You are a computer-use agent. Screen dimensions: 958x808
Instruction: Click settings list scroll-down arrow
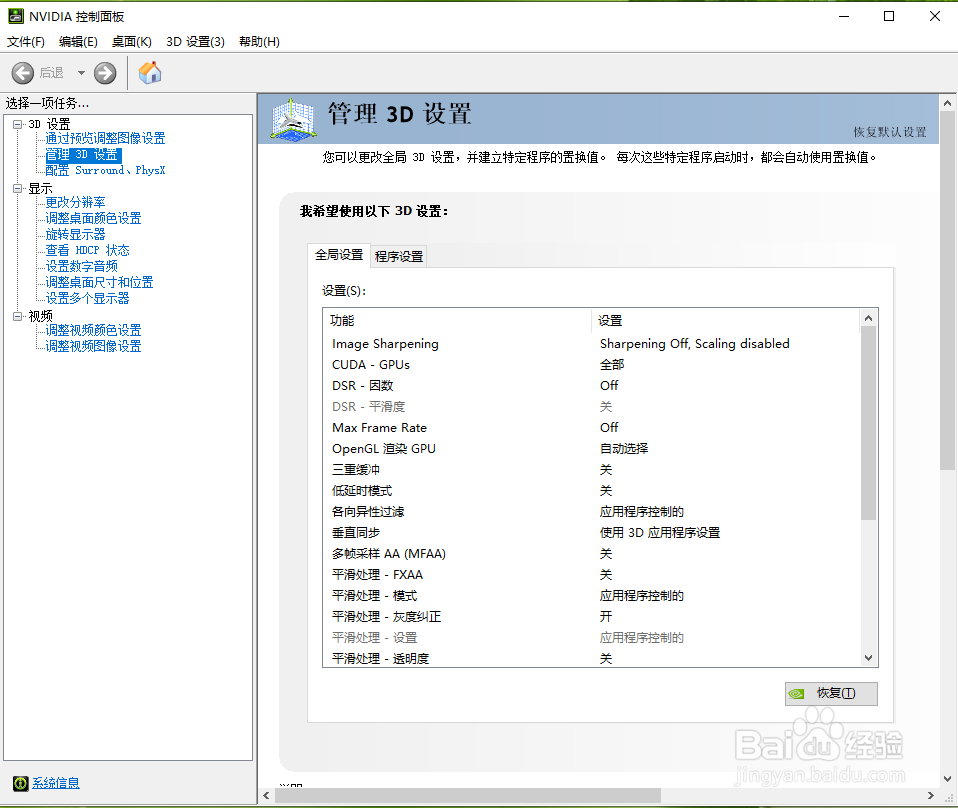(868, 658)
